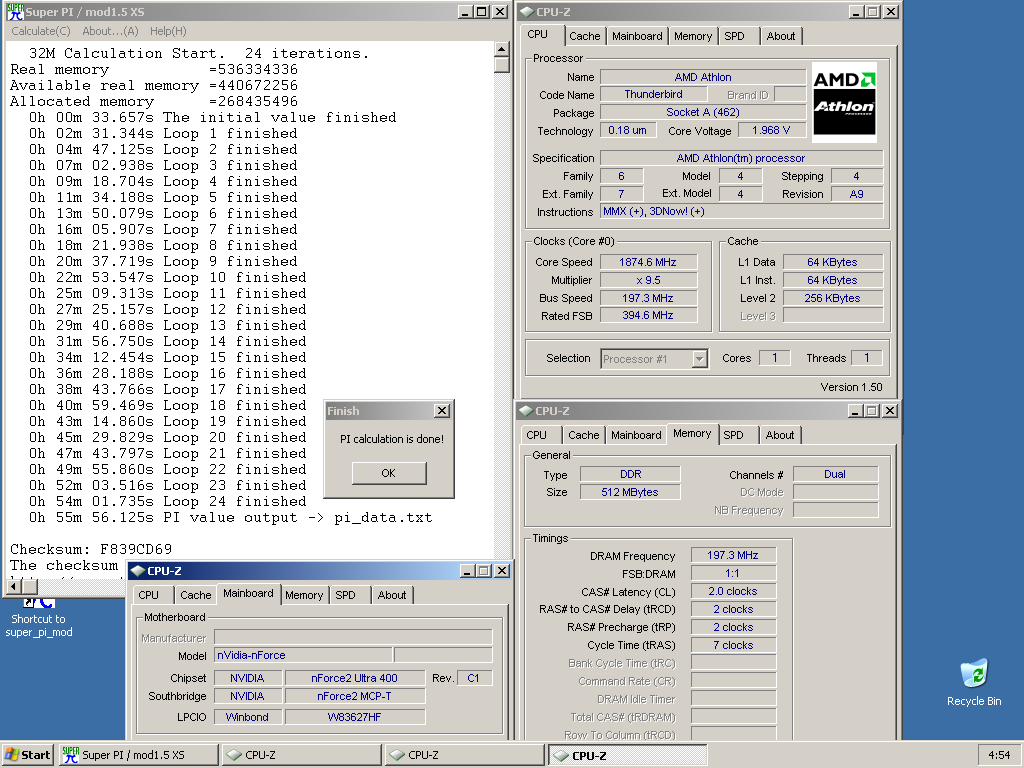Click Cycle Time (tRAS) value 7 clocks
Image resolution: width=1024 pixels, height=768 pixels.
(733, 645)
